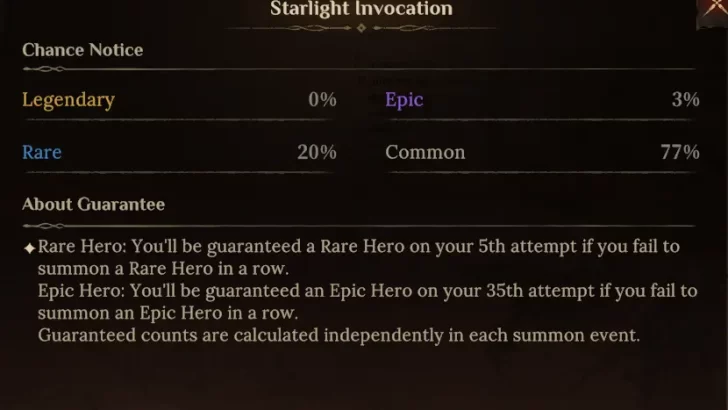The height and width of the screenshot is (410, 728).
Task: Click the divider line under About Guarantee
Action: [x=360, y=224]
